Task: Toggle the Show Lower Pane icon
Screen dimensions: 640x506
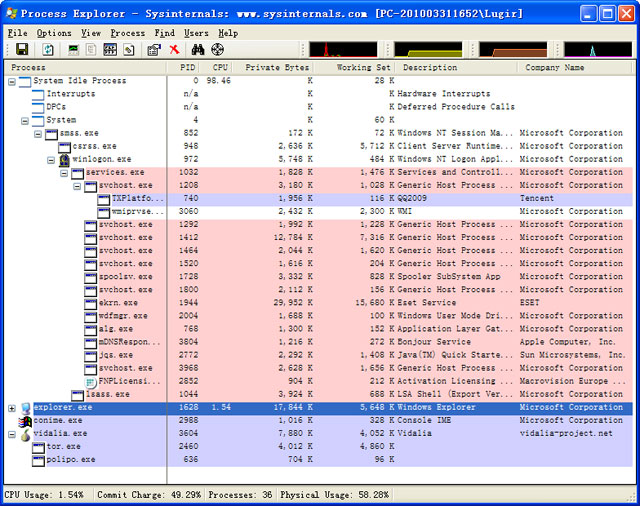Action: [110, 49]
